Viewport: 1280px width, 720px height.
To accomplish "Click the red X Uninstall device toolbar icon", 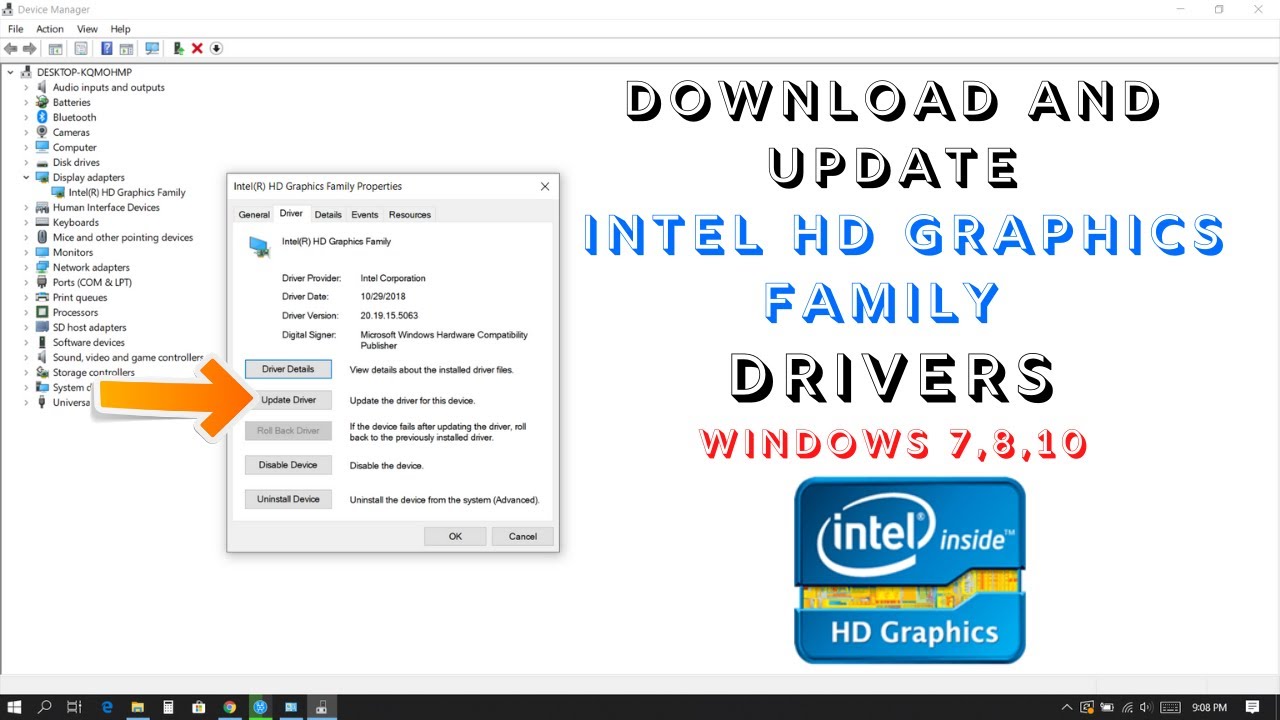I will (x=197, y=48).
